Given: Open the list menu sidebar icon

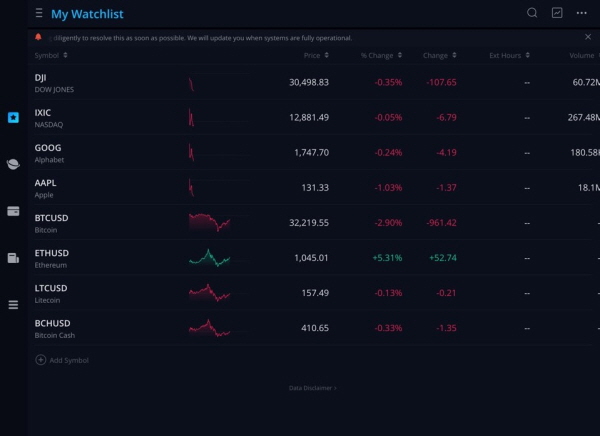Looking at the screenshot, I should pos(13,305).
